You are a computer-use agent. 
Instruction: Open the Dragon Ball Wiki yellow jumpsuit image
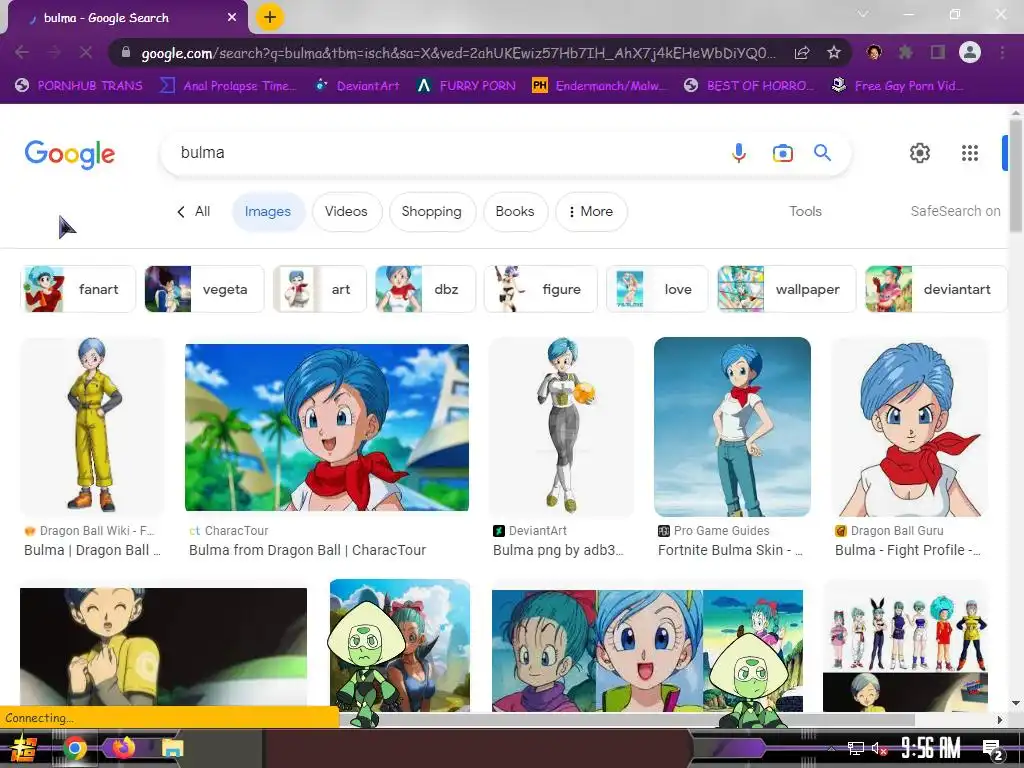pyautogui.click(x=92, y=426)
